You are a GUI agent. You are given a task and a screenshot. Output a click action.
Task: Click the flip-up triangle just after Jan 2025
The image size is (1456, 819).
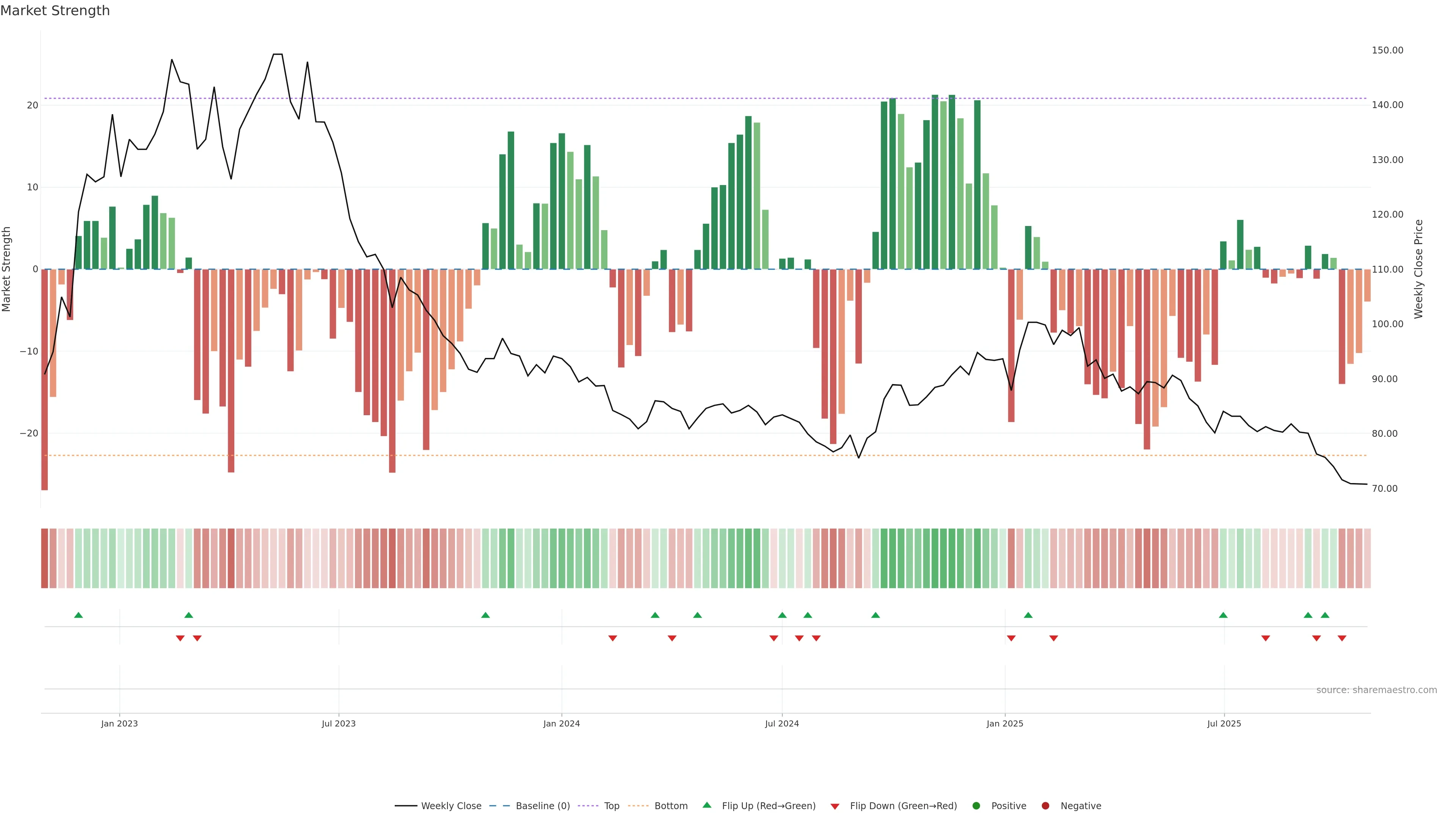[x=1028, y=615]
